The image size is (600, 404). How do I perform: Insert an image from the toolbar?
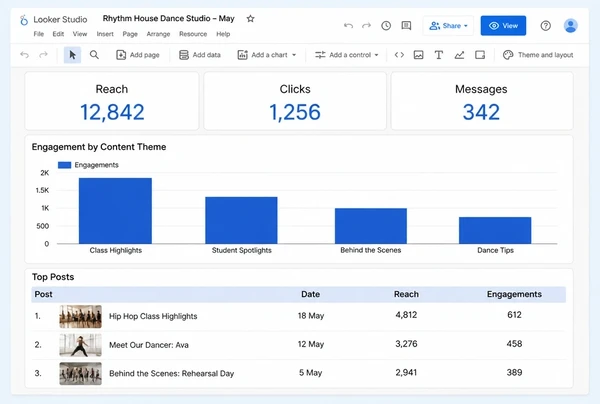(x=419, y=55)
